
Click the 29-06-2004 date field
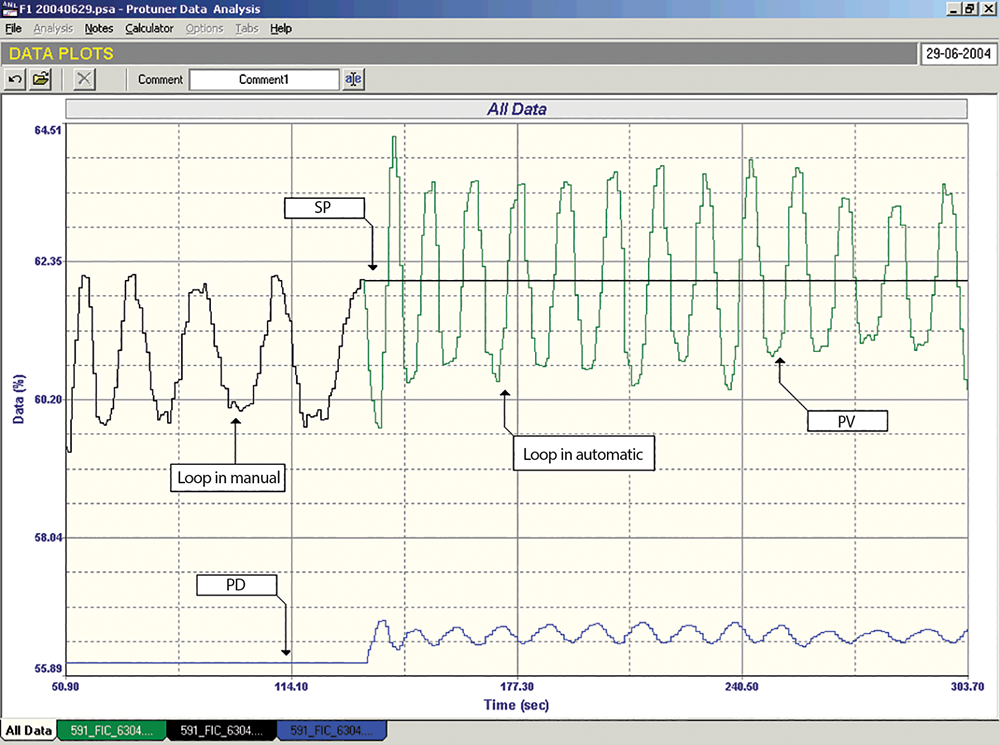(x=958, y=54)
